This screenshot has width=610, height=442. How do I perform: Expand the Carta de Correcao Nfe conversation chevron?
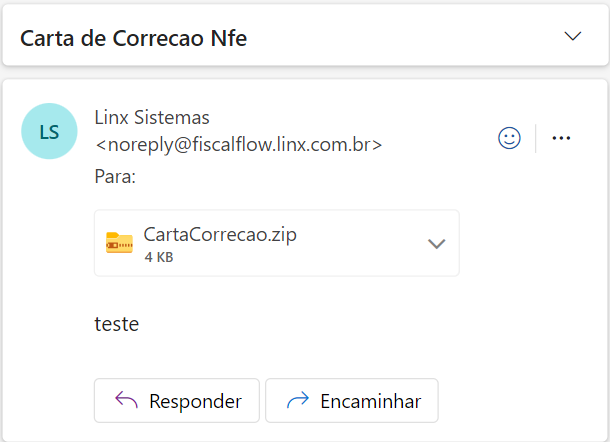click(573, 37)
